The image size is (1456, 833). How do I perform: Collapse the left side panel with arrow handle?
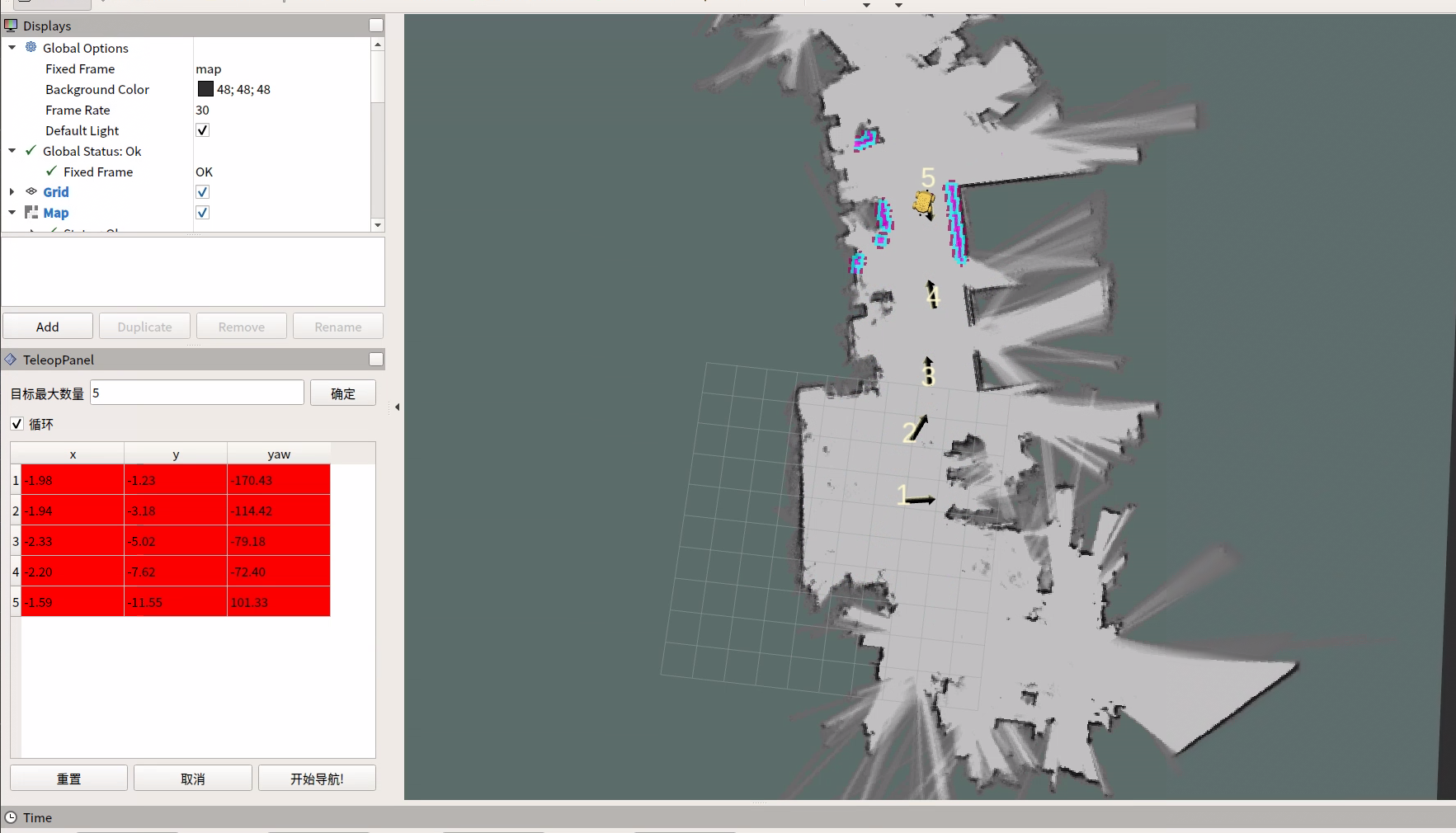coord(397,407)
